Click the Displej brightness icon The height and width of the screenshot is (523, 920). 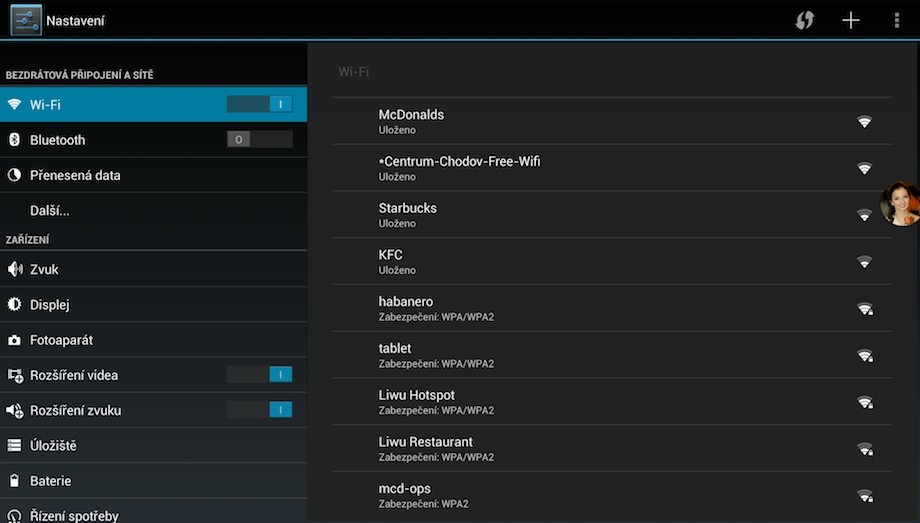14,304
